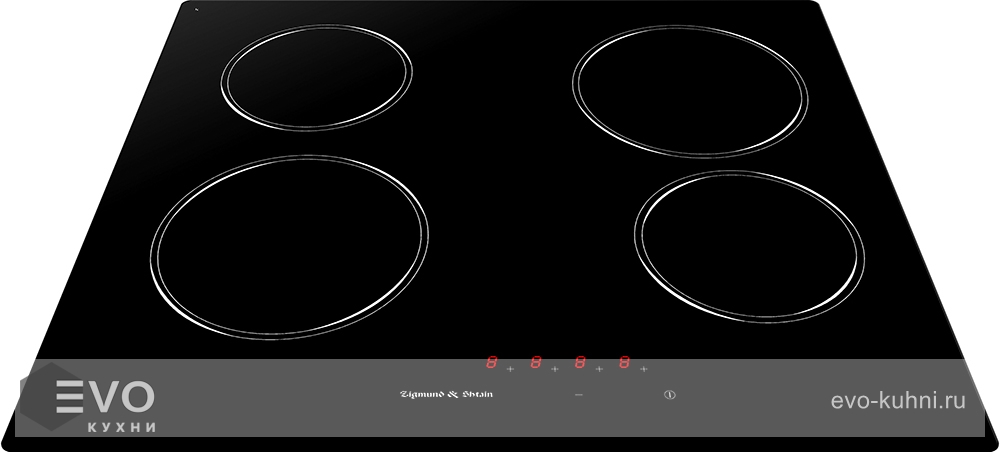This screenshot has height=452, width=1000.
Task: Select the rear right cooking zone ring
Action: [x=690, y=90]
